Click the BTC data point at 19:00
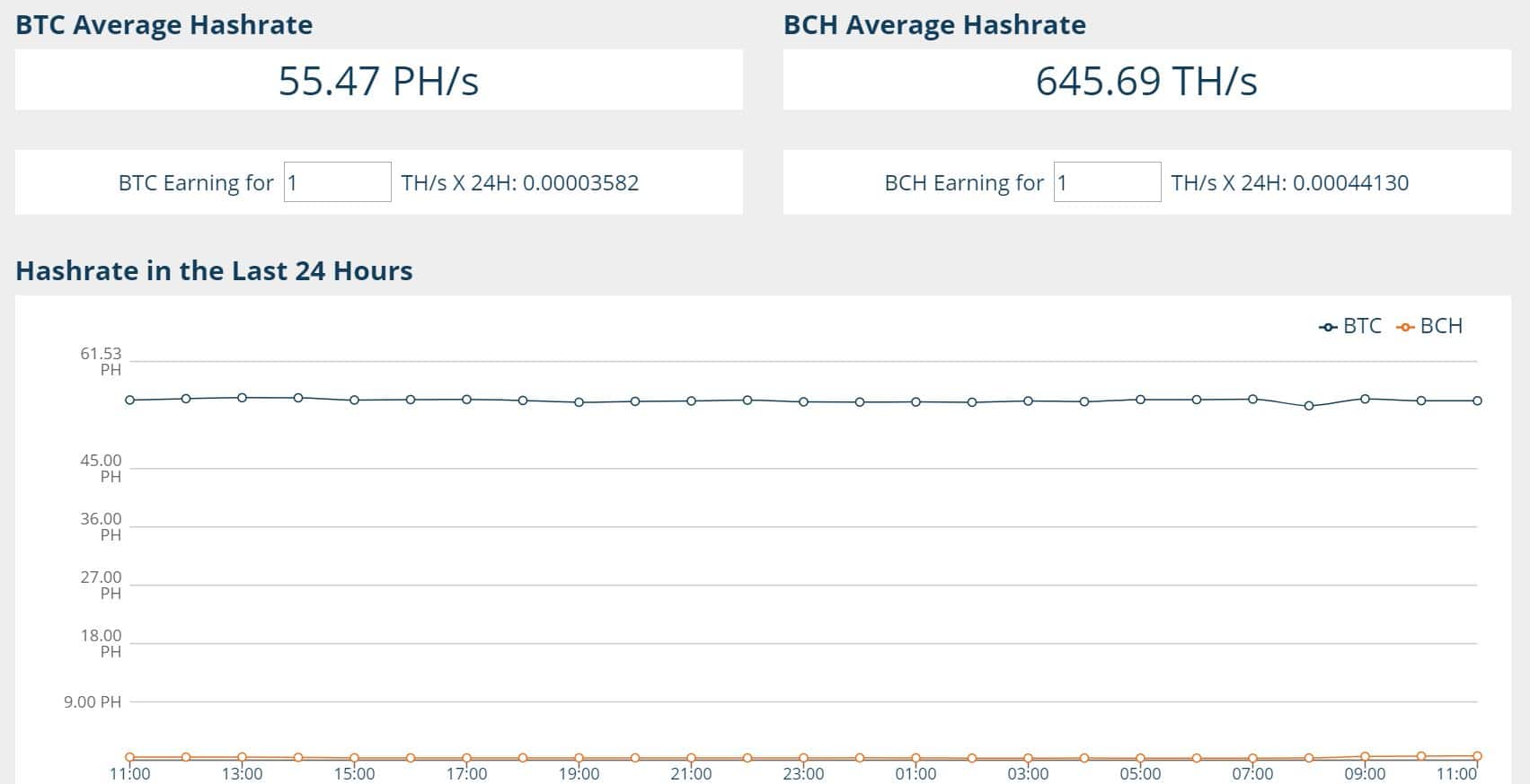Screen dimensions: 1530x784 [x=579, y=402]
